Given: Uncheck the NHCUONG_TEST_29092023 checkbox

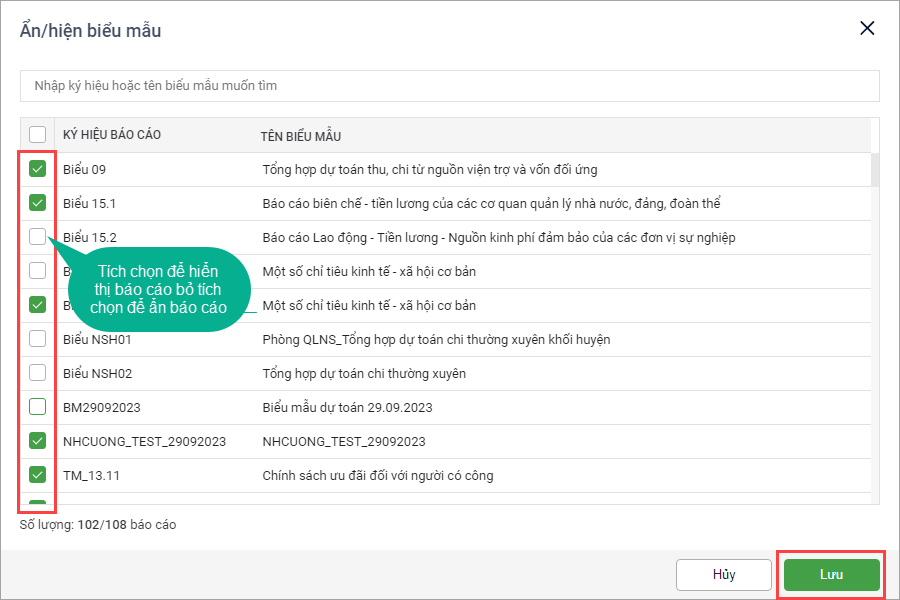Looking at the screenshot, I should [x=37, y=441].
